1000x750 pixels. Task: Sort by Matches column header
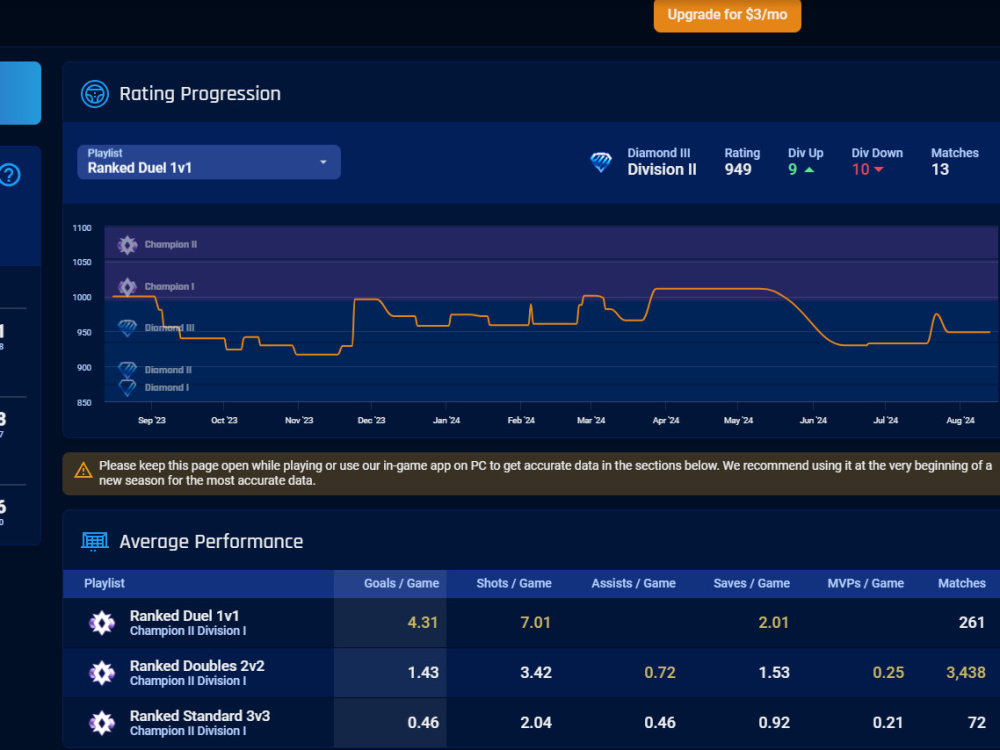click(x=962, y=583)
